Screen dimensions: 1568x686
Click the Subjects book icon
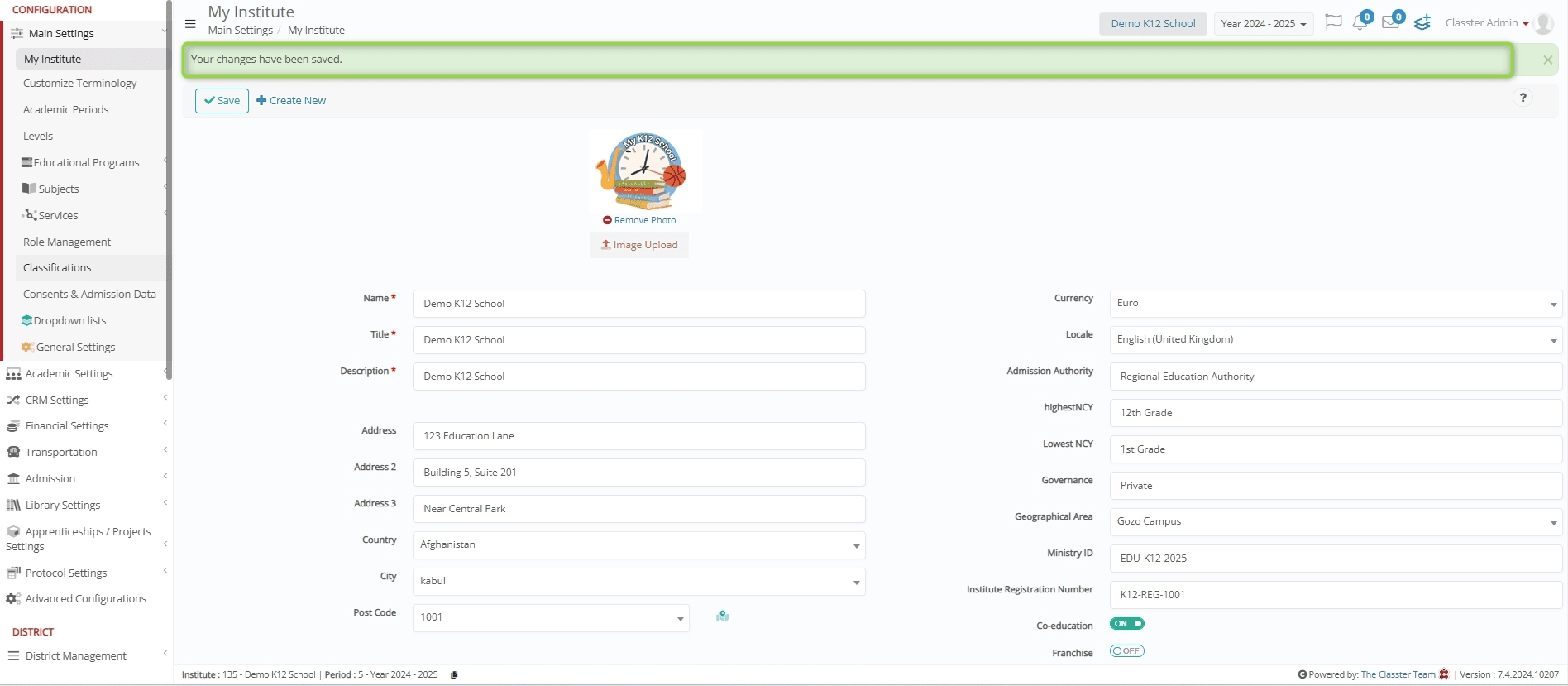[29, 189]
